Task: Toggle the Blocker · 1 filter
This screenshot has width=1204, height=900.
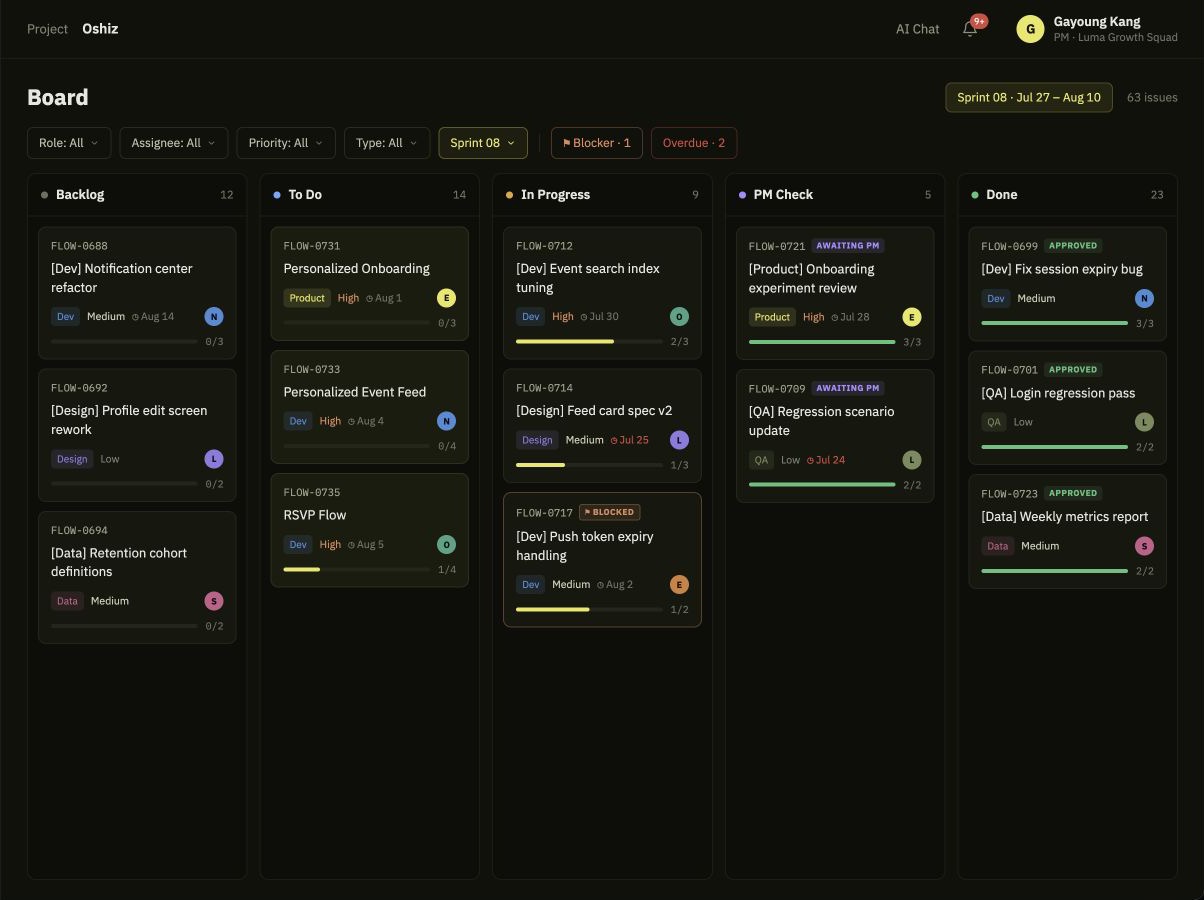Action: (597, 143)
